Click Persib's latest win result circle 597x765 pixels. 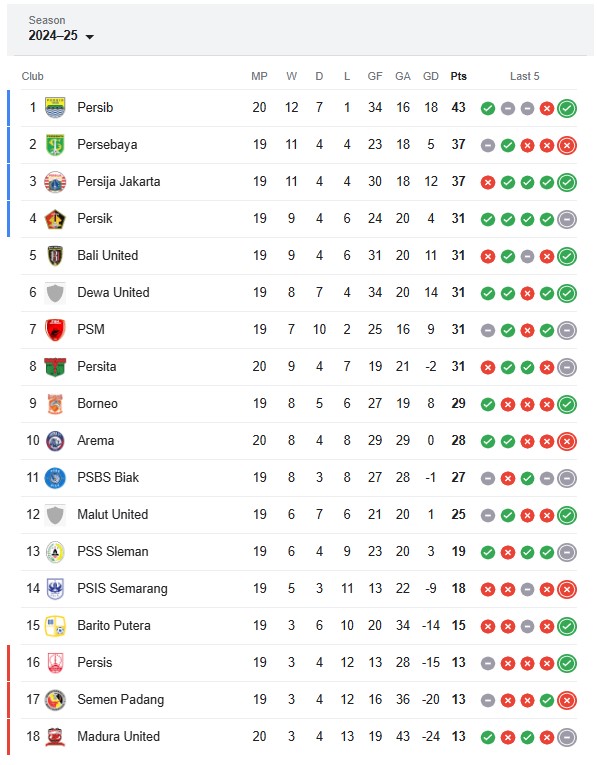pos(567,108)
